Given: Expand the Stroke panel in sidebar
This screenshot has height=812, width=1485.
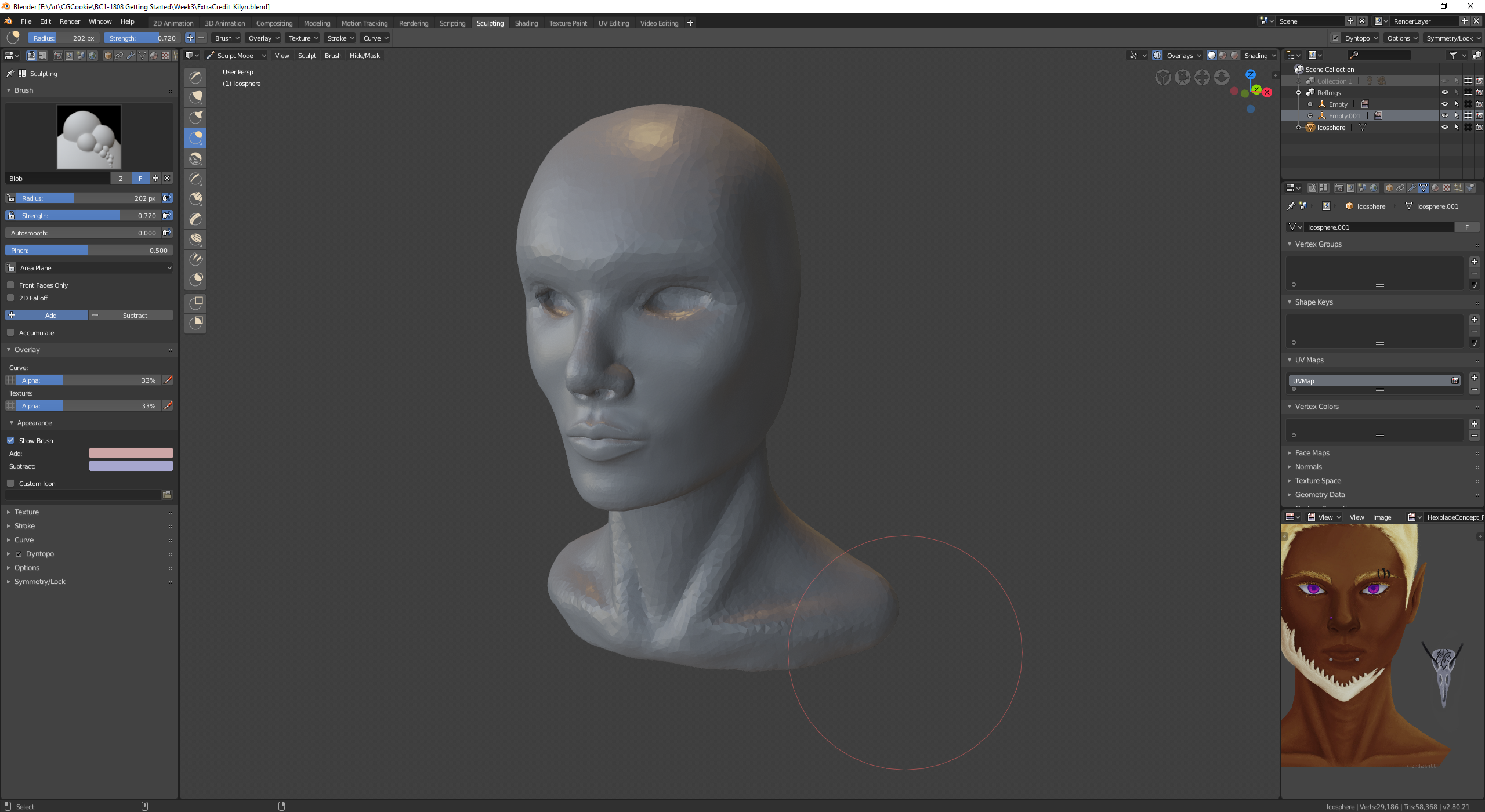Looking at the screenshot, I should [24, 526].
